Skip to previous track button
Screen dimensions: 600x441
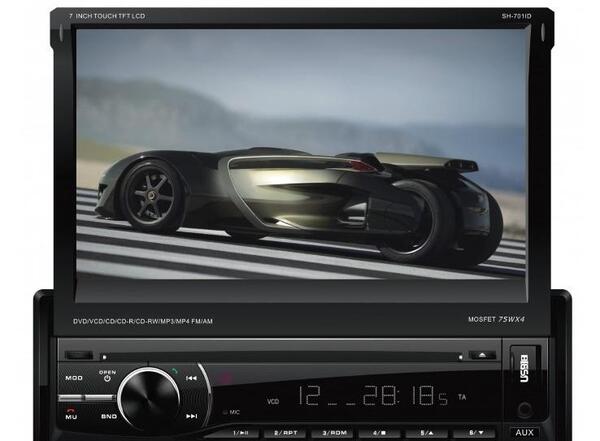pos(191,378)
